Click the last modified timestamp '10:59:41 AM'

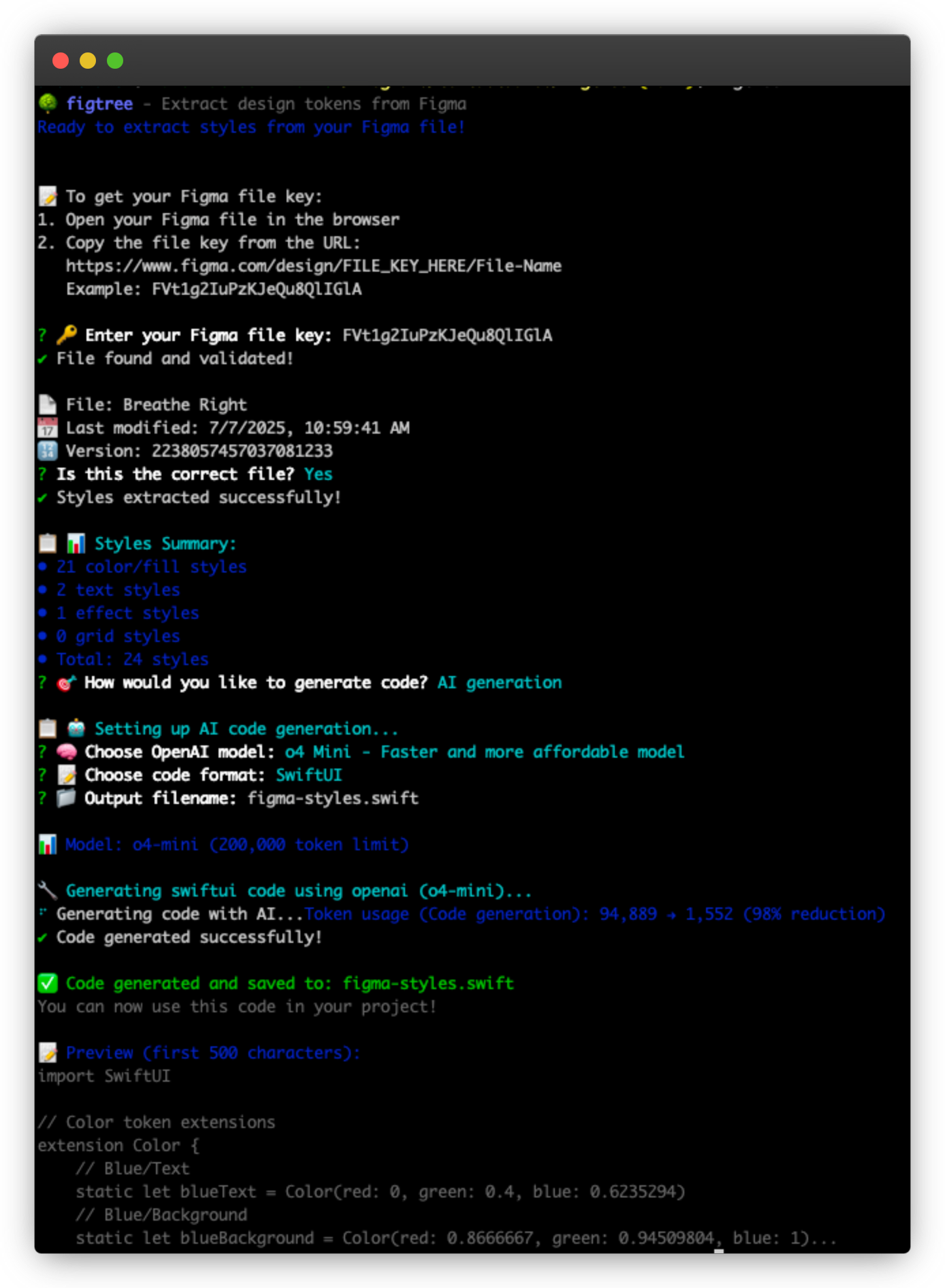pyautogui.click(x=357, y=428)
